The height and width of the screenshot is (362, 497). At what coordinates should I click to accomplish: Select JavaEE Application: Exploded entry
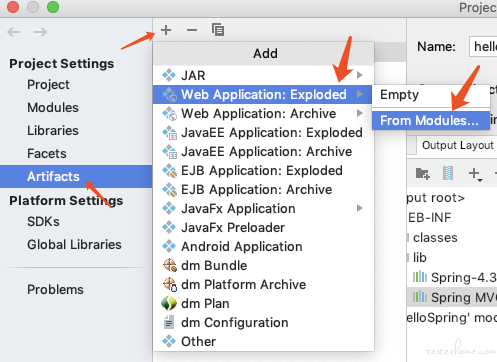tap(263, 132)
